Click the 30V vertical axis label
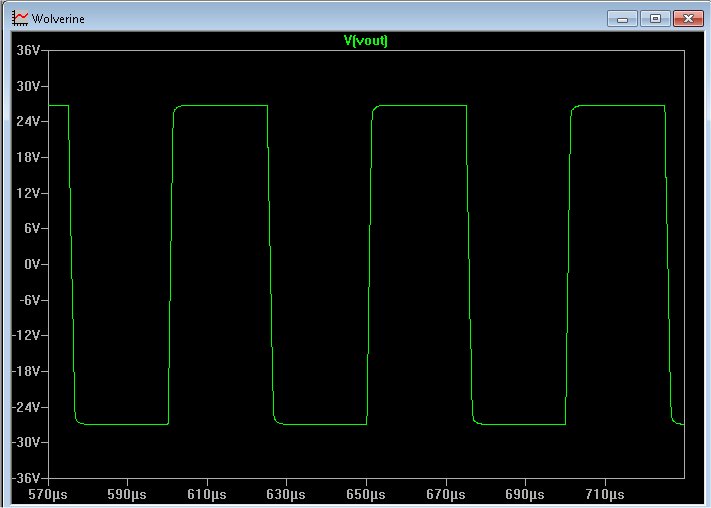This screenshot has width=711, height=508. (28, 86)
